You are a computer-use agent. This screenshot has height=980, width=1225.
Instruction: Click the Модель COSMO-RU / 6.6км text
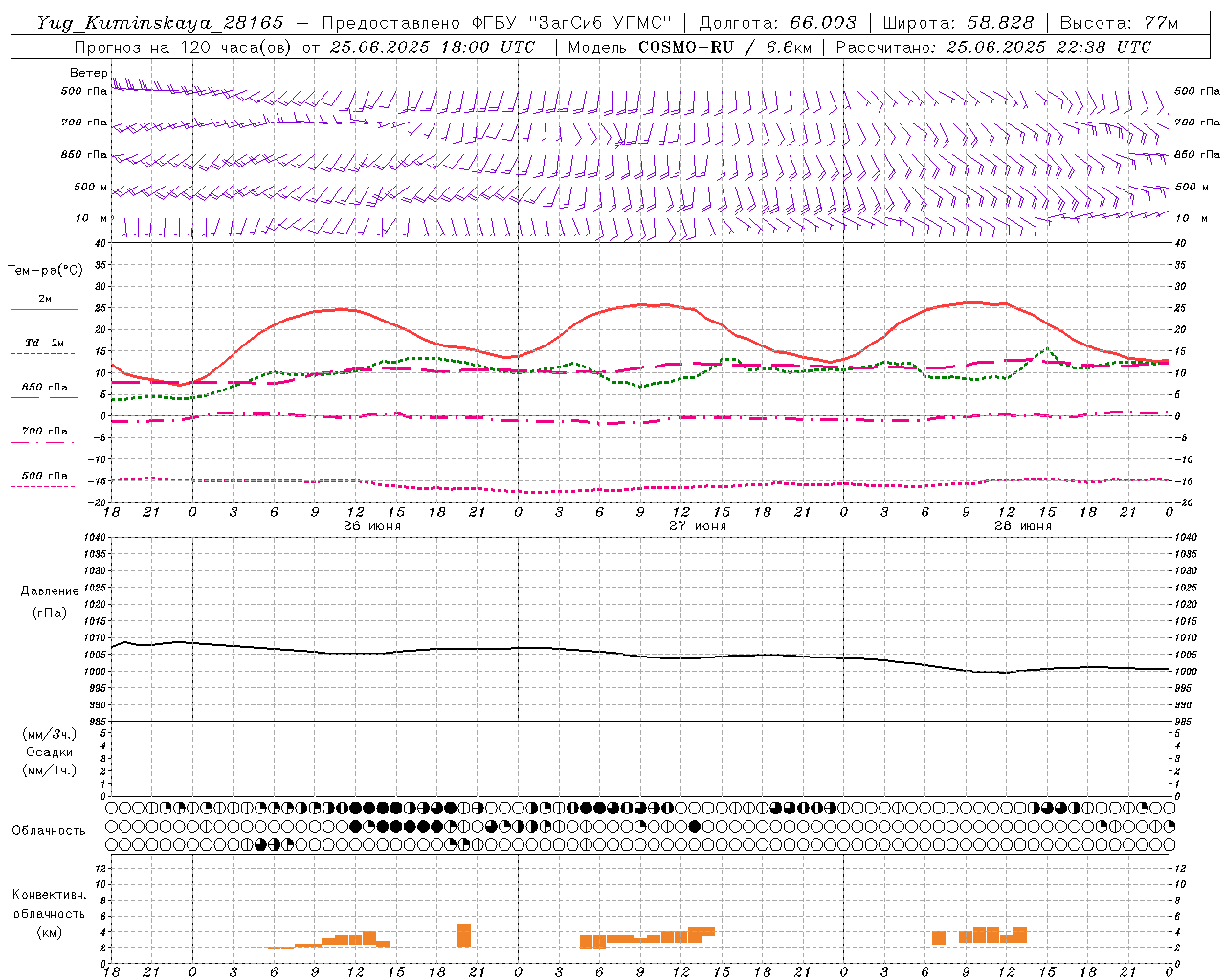click(689, 47)
